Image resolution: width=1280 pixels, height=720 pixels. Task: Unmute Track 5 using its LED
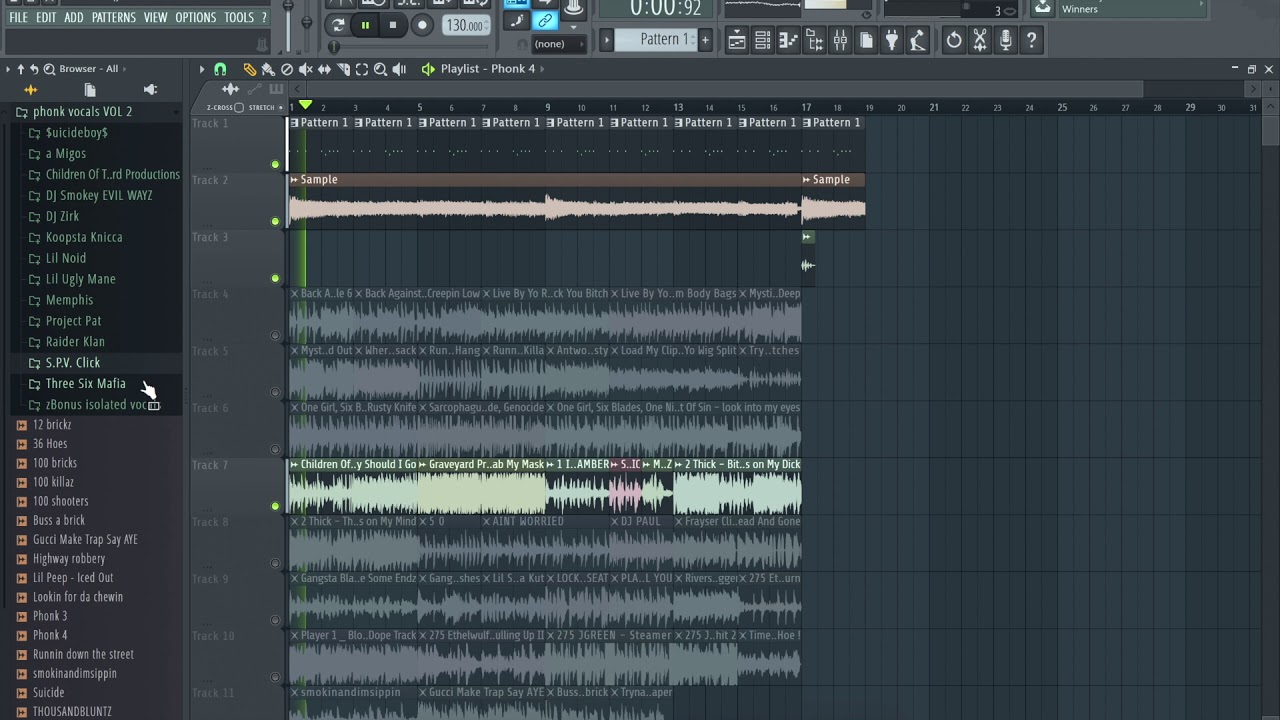(275, 392)
